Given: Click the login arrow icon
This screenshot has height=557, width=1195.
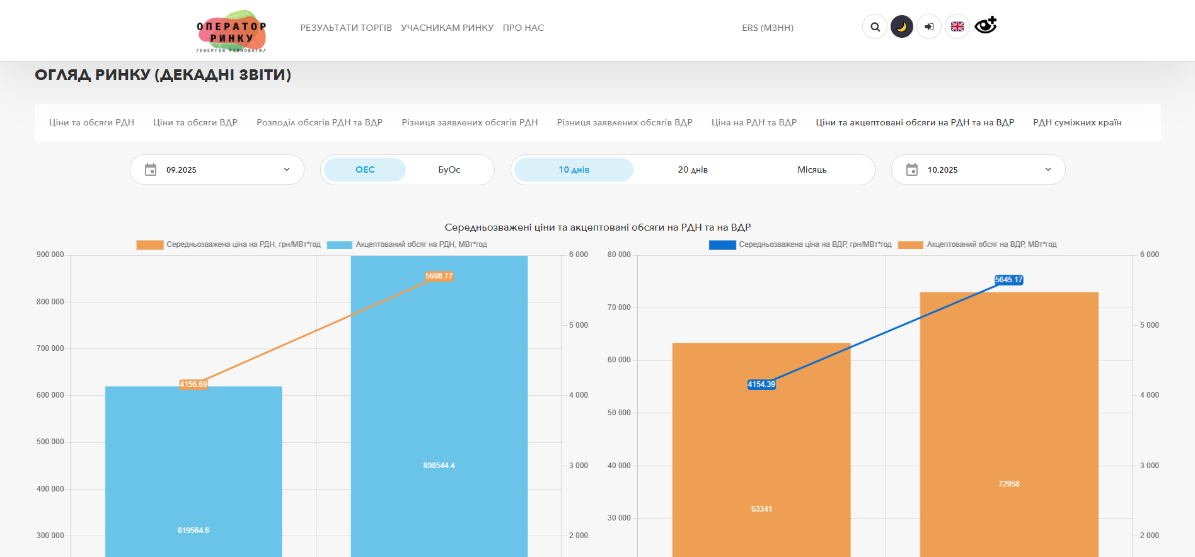Looking at the screenshot, I should click(929, 27).
